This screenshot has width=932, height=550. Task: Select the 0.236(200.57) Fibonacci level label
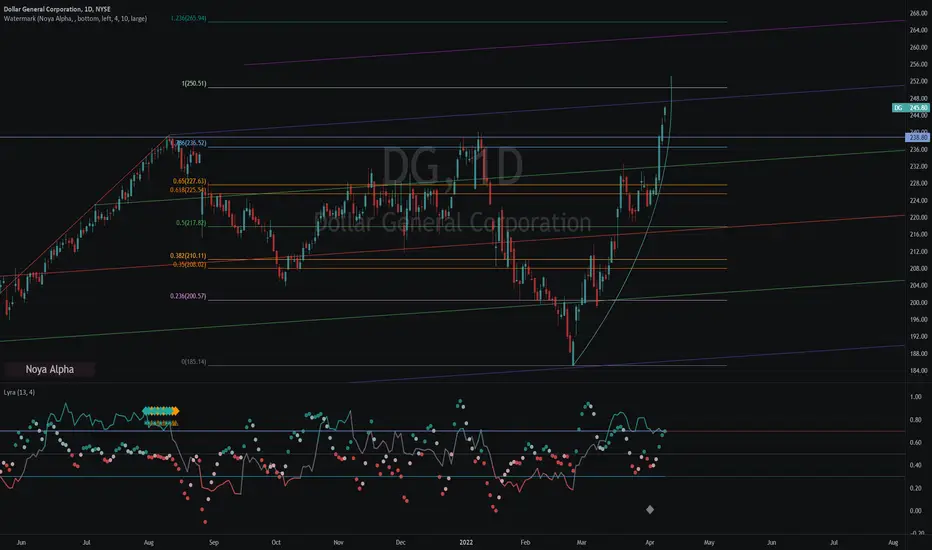pyautogui.click(x=188, y=296)
